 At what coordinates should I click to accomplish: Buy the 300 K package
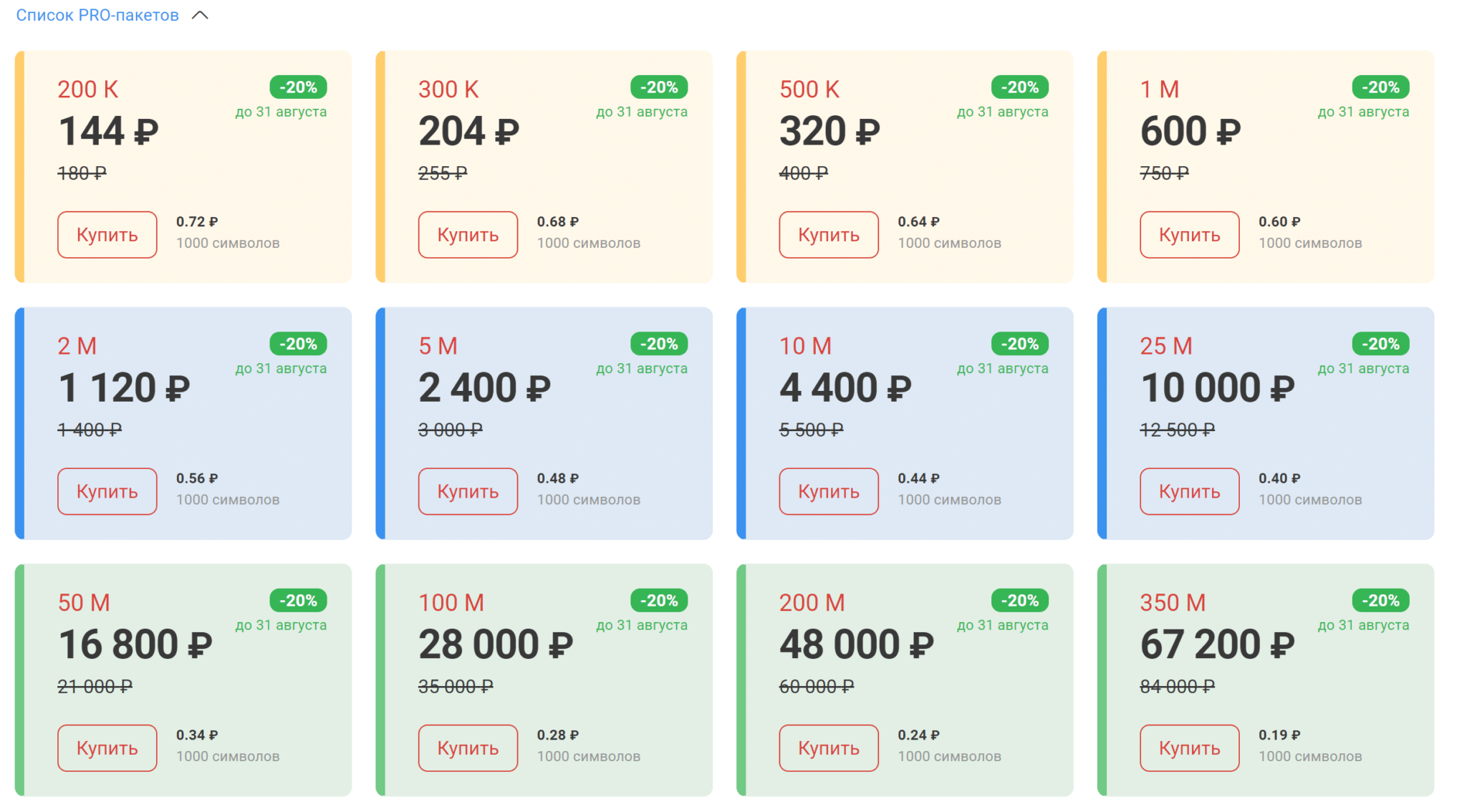pos(468,235)
